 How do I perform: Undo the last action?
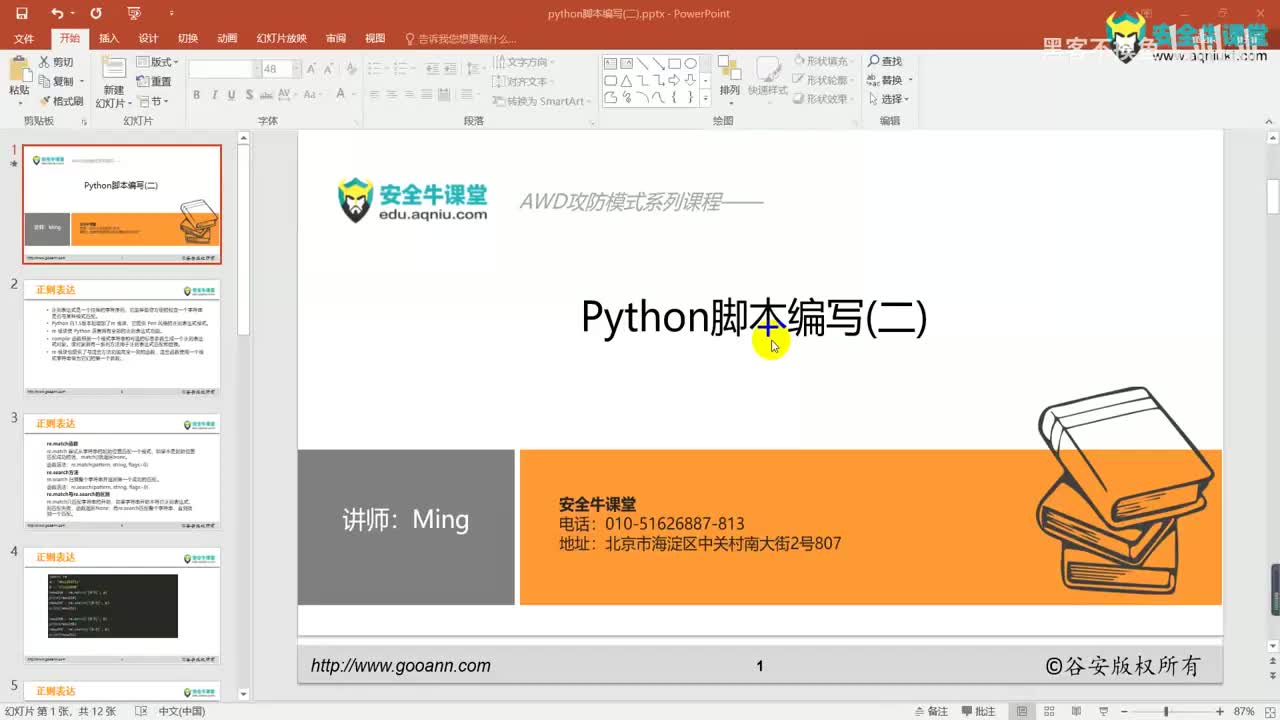tap(57, 14)
